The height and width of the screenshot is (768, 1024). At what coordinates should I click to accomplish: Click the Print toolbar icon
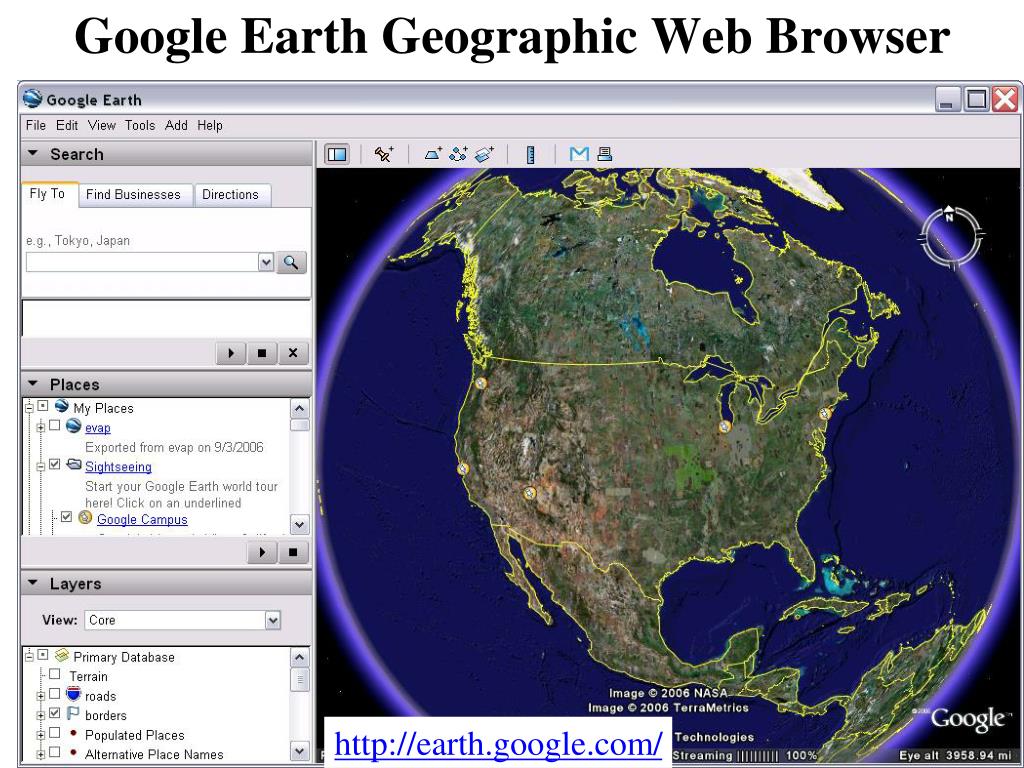[604, 154]
